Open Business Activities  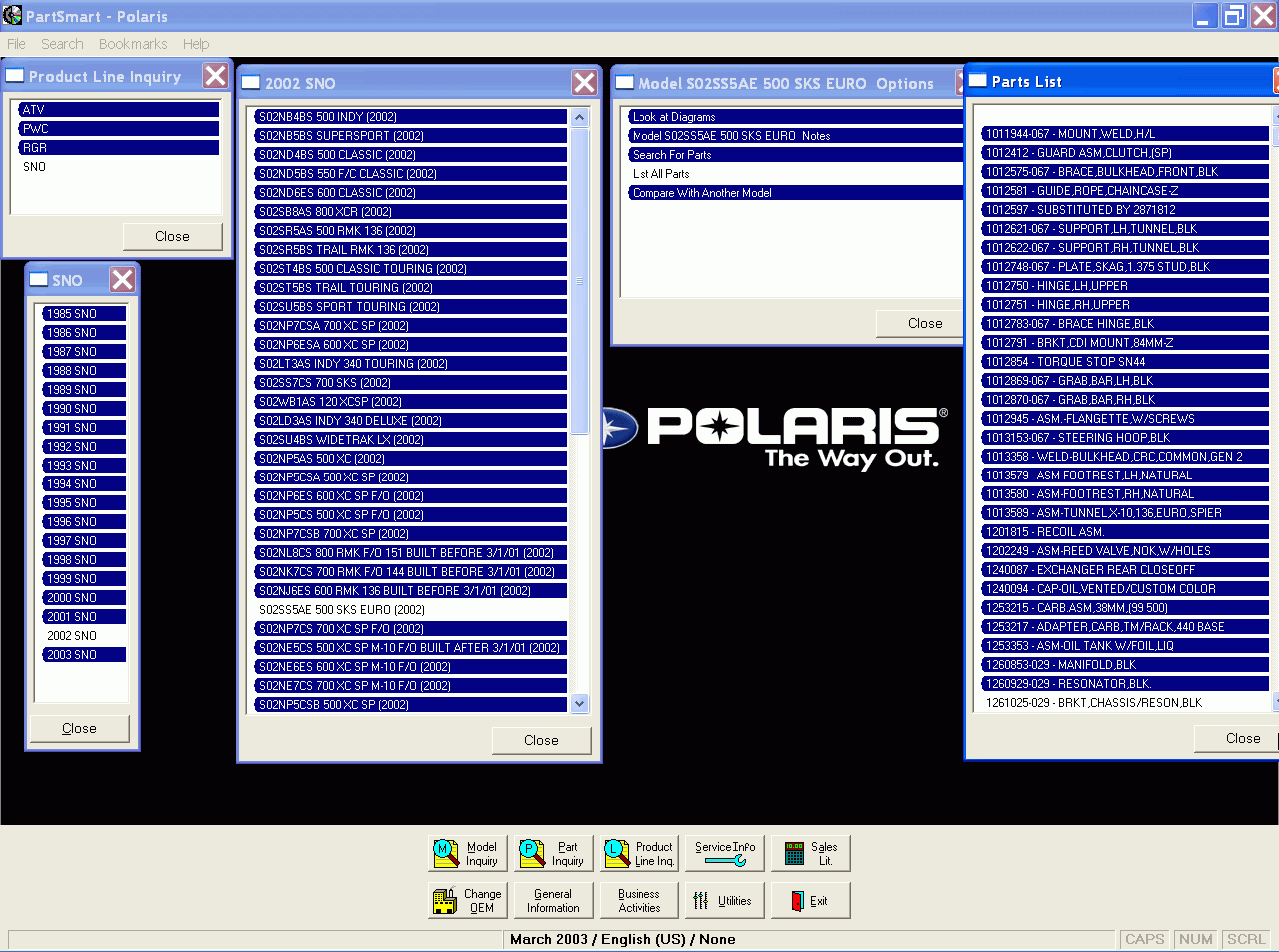tap(639, 901)
